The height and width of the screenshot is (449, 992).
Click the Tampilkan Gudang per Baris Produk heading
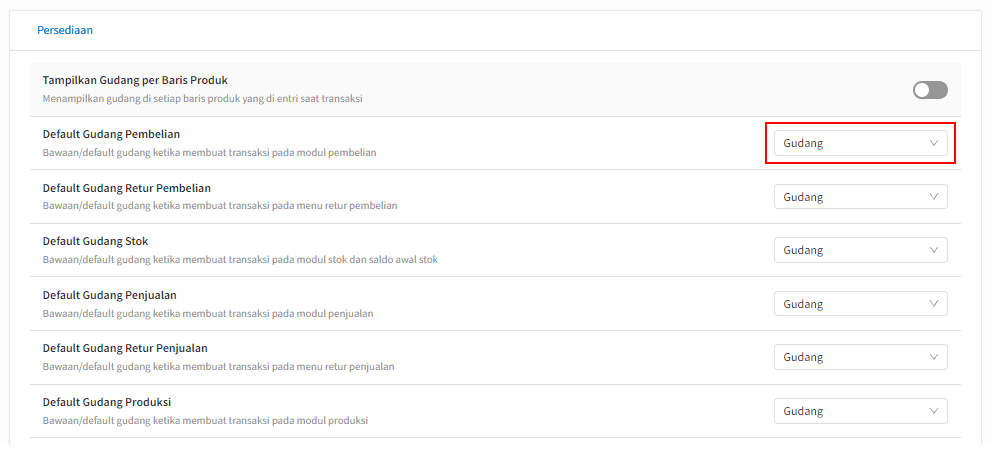coord(135,80)
